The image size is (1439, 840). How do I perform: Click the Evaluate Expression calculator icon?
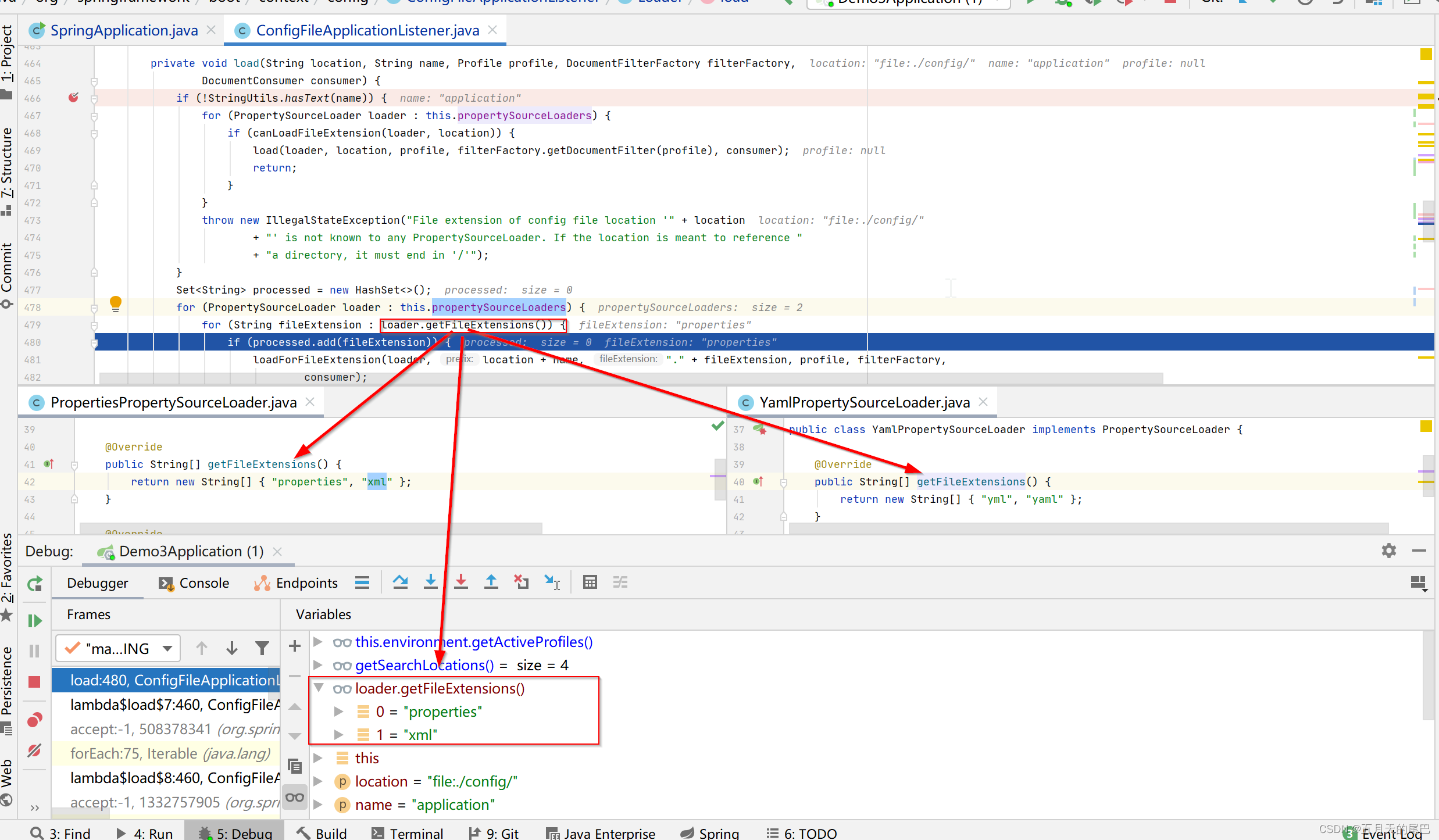[x=590, y=582]
